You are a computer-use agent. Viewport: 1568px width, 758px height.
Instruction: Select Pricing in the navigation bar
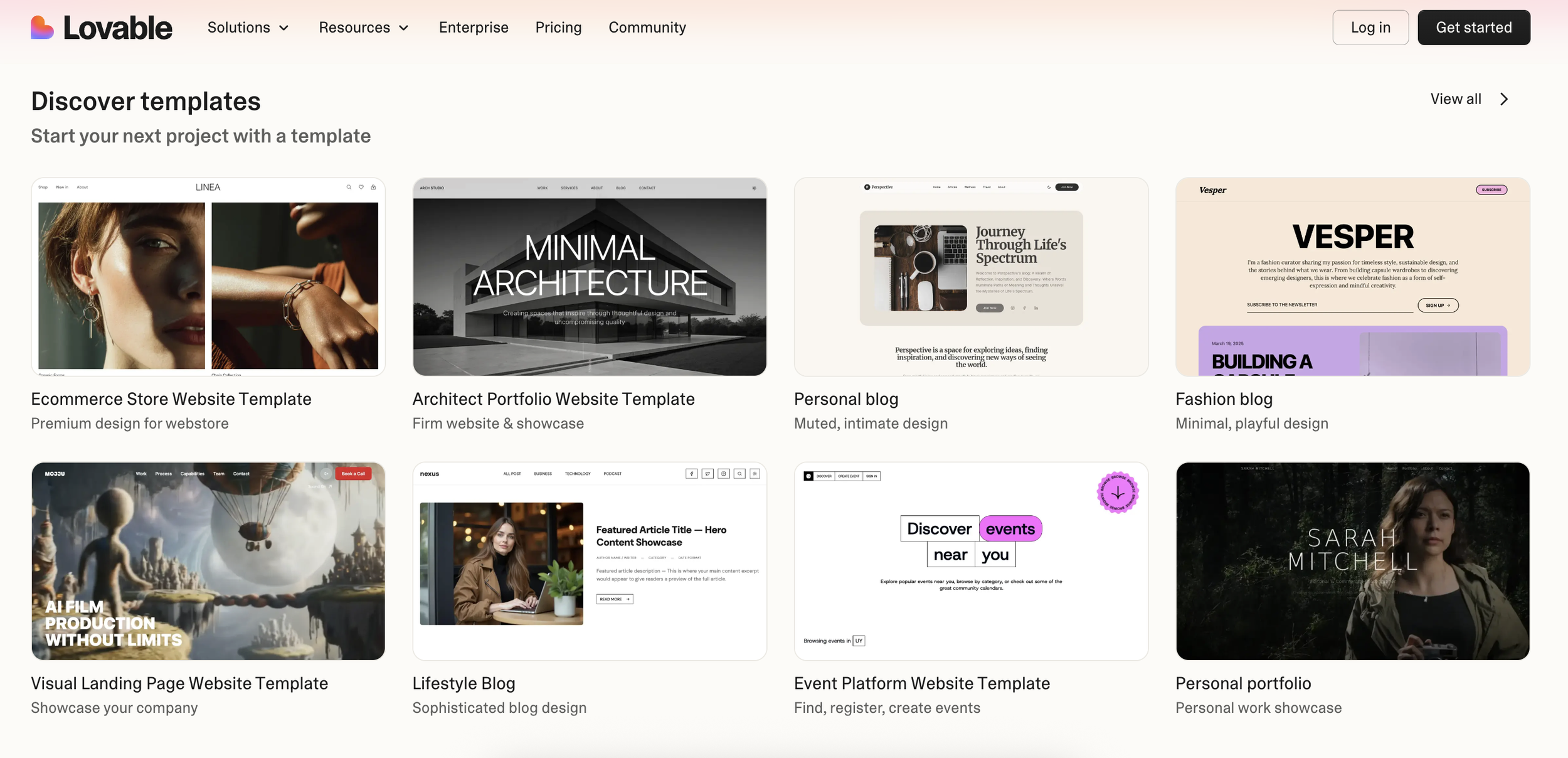[558, 27]
